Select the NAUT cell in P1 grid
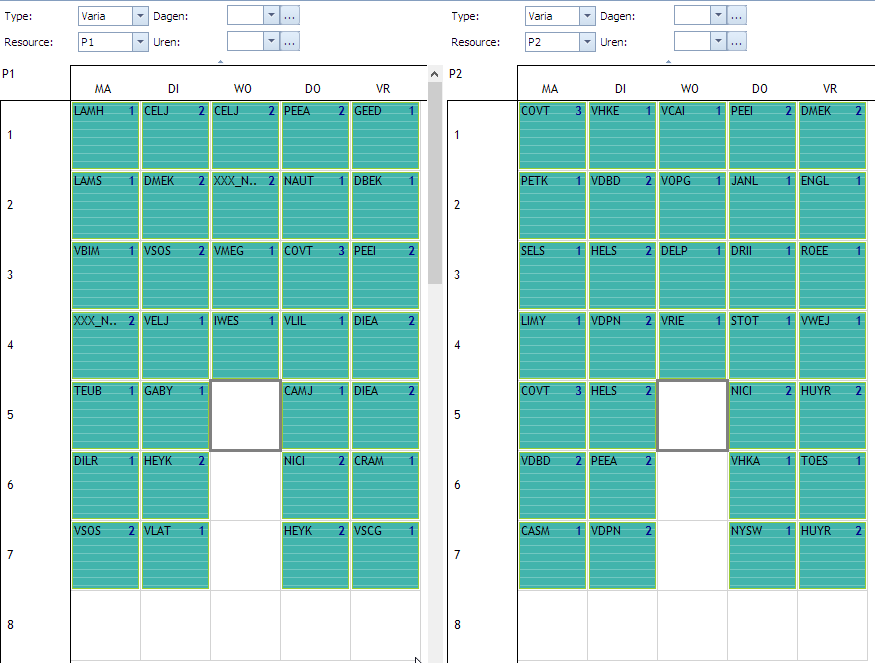Viewport: 875px width, 663px height. pos(315,205)
